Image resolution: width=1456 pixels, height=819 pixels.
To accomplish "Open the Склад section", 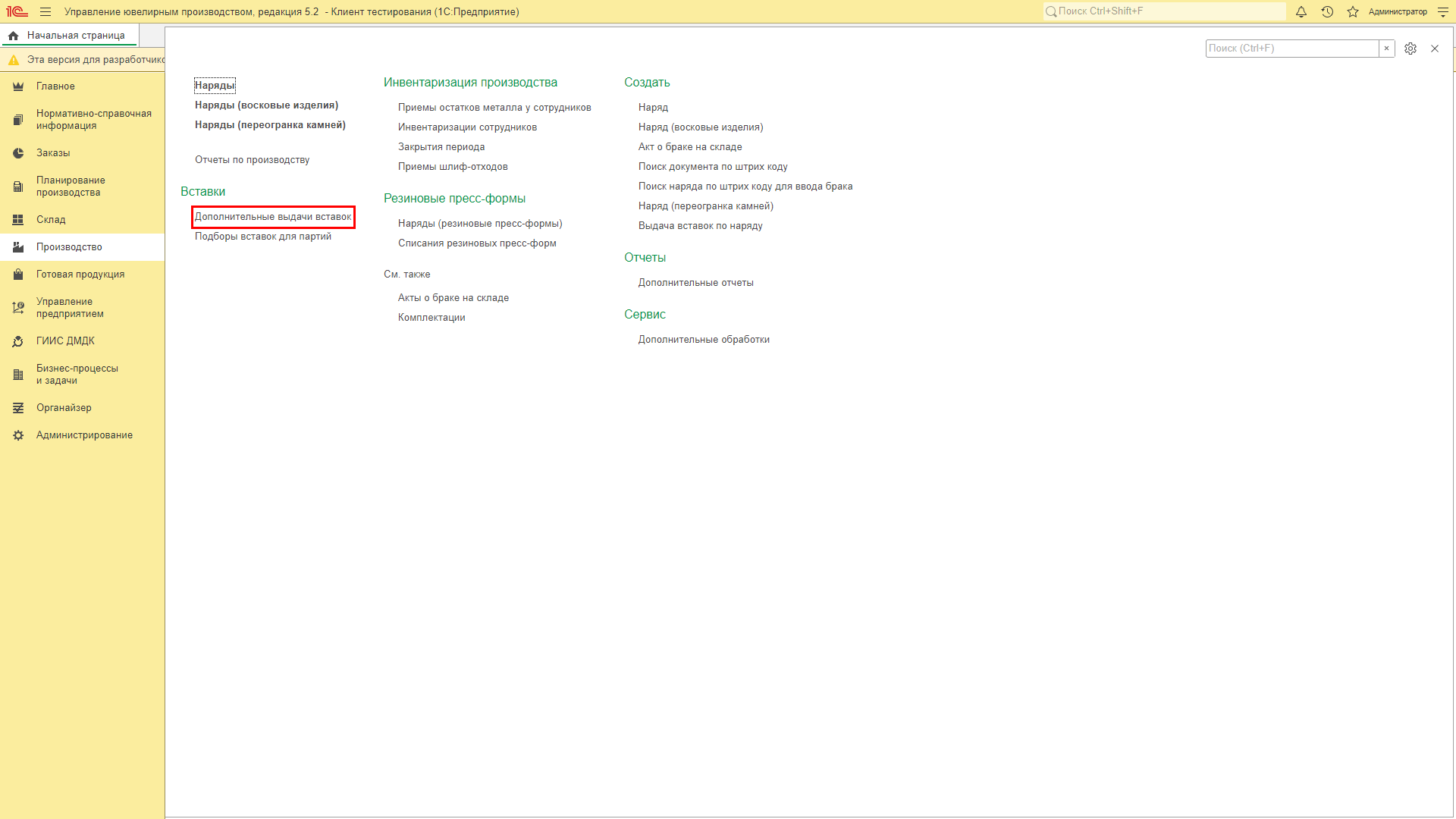I will click(x=82, y=220).
